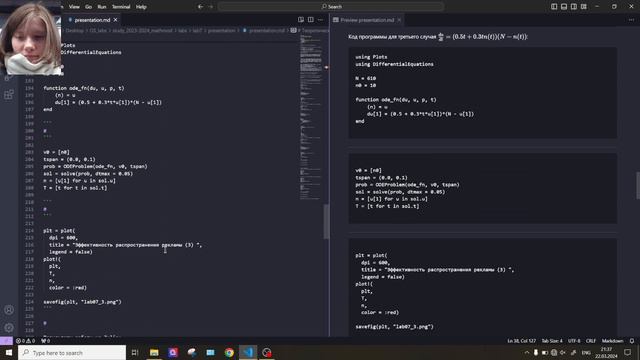
Task: Change the CRLF end-of-line sequence
Action: pyautogui.click(x=591, y=341)
